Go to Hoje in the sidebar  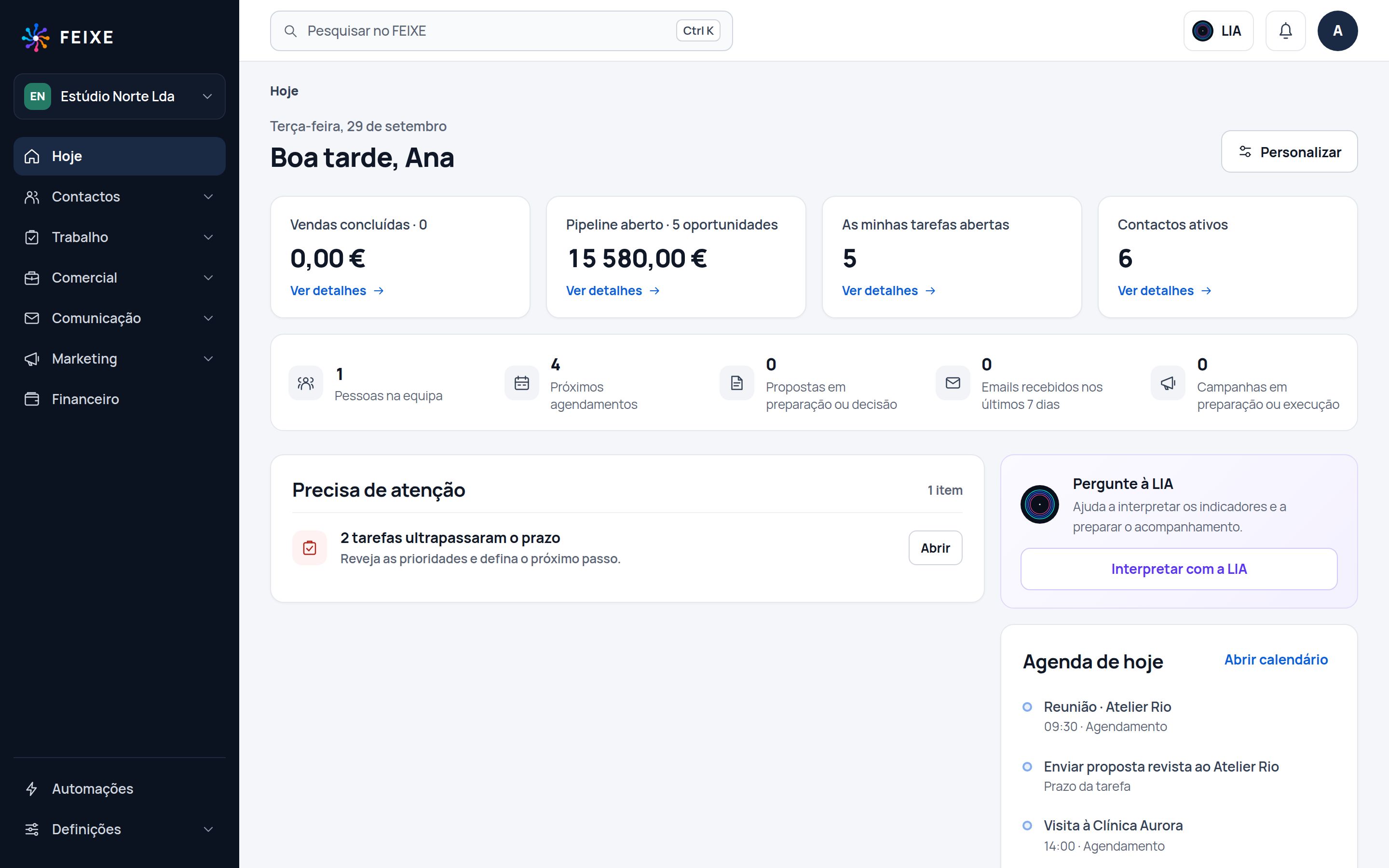[120, 156]
